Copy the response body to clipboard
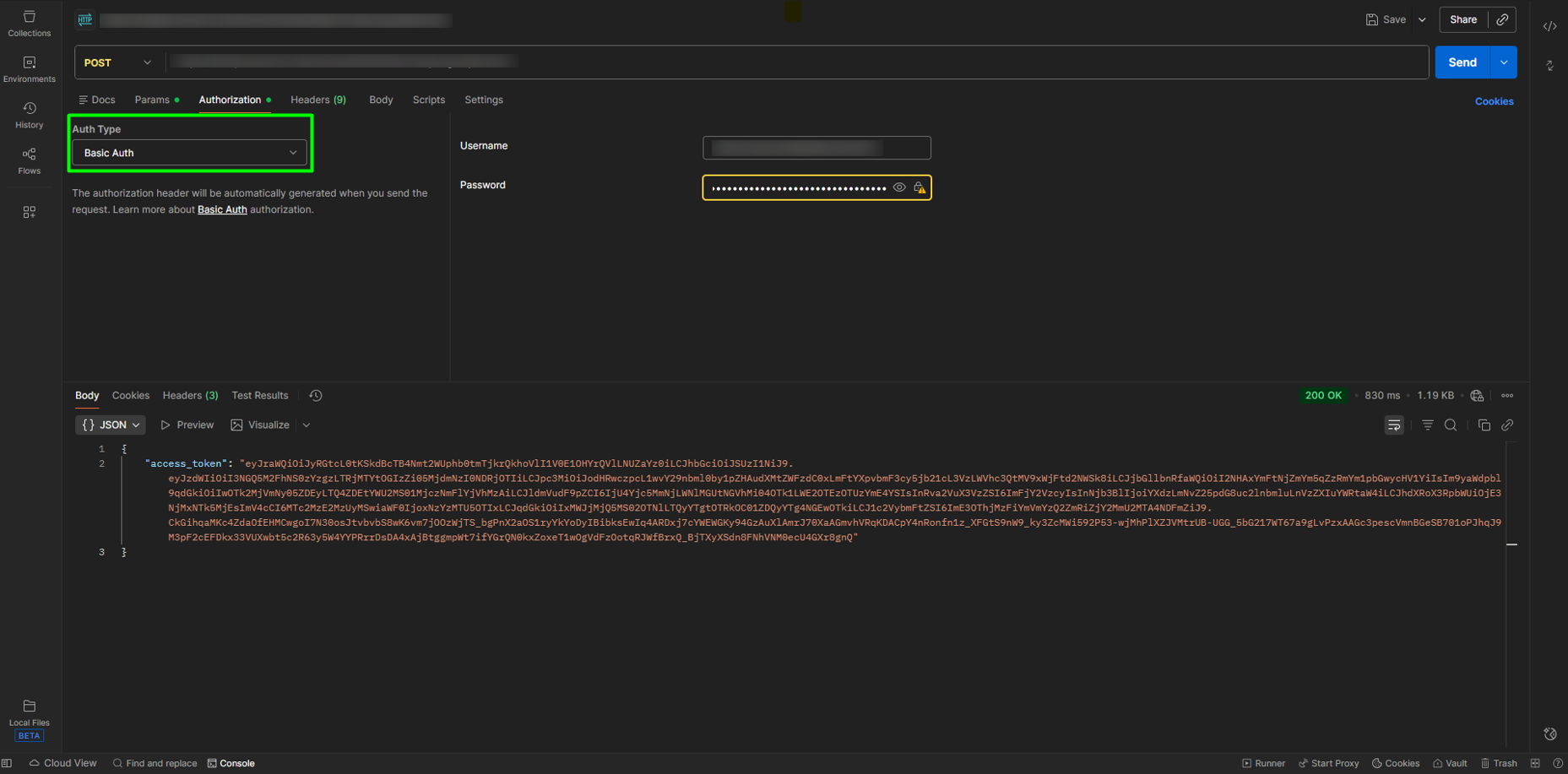 coord(1484,425)
